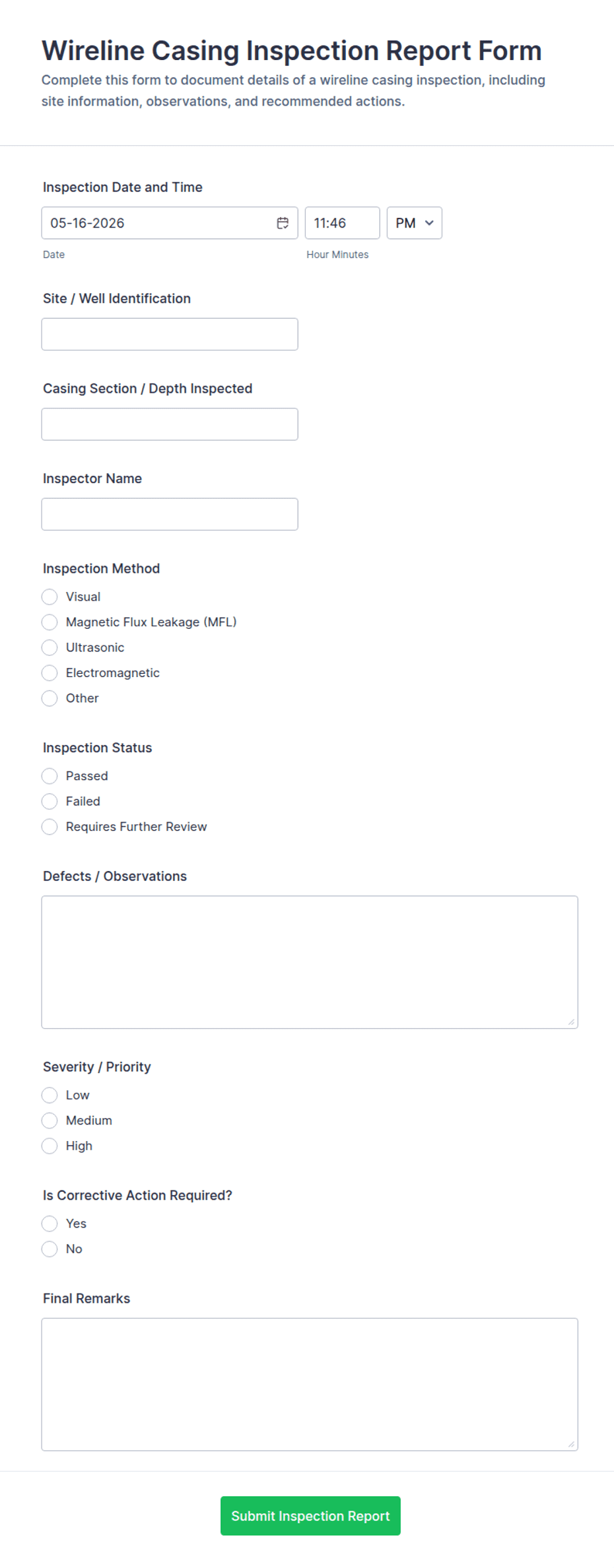The height and width of the screenshot is (1568, 614).
Task: Set severity priority to High
Action: point(50,1146)
